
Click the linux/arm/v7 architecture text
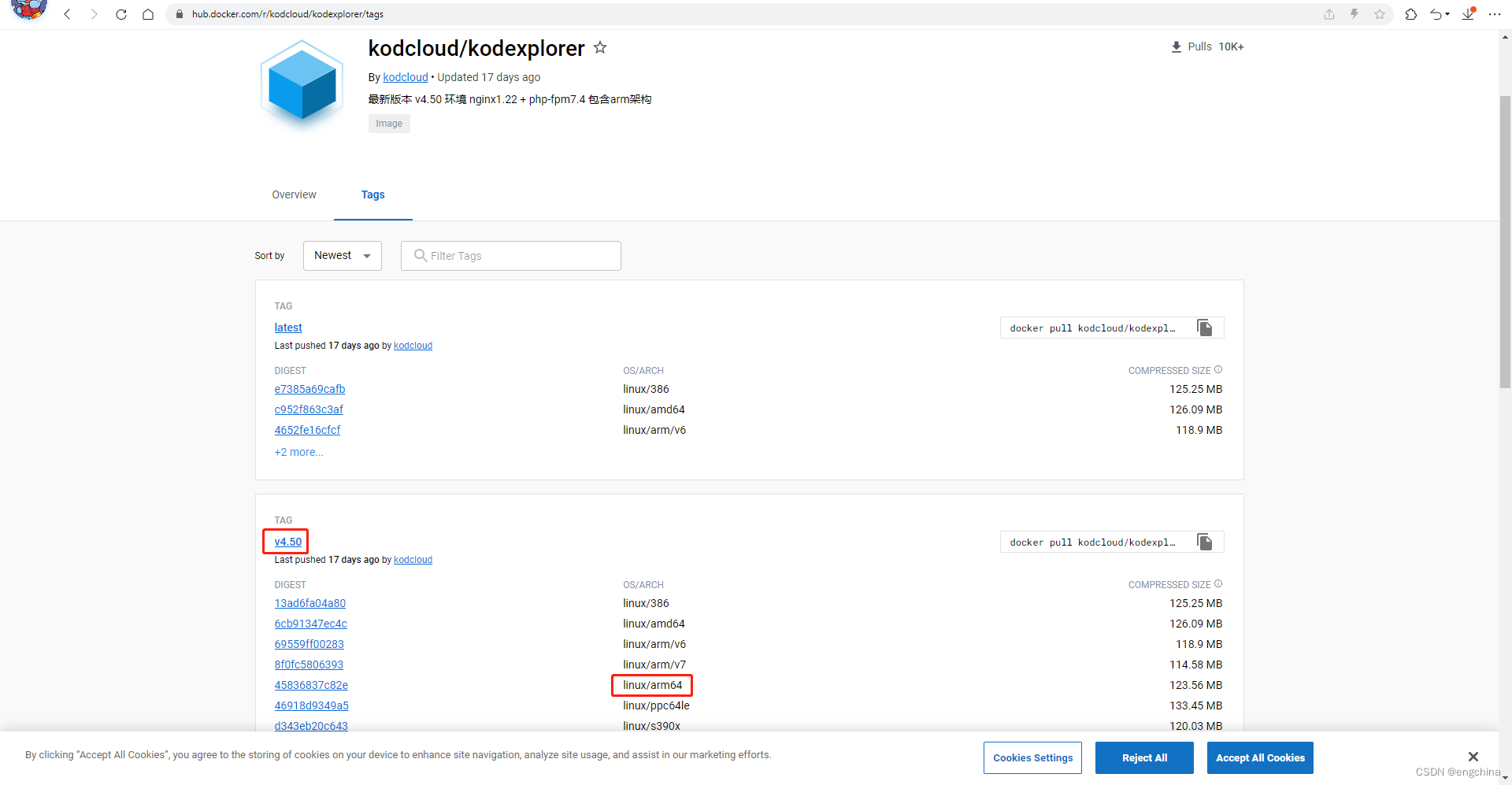pos(654,665)
